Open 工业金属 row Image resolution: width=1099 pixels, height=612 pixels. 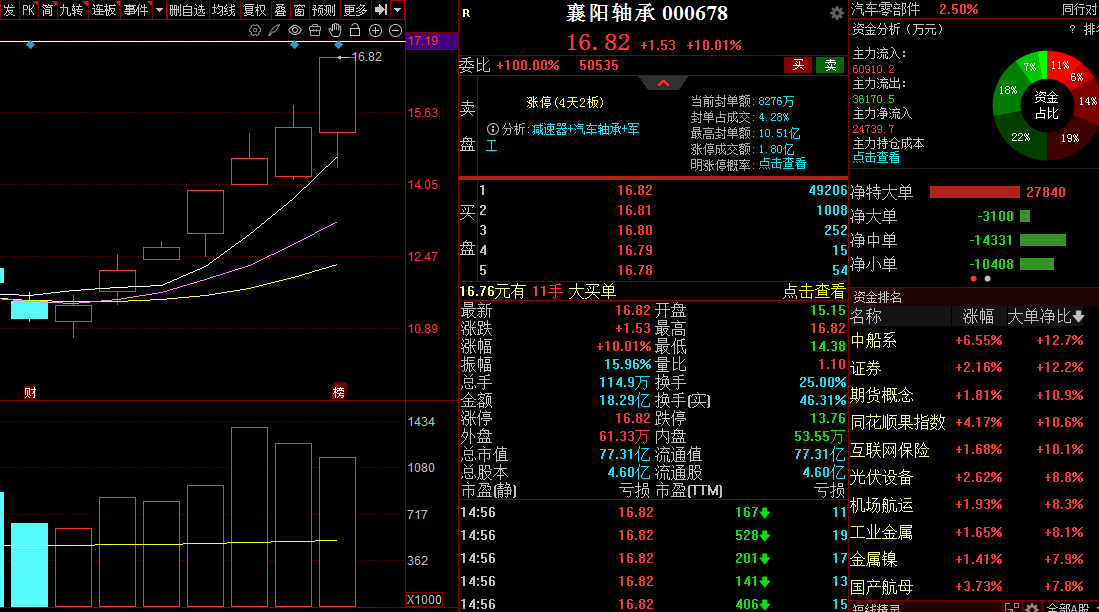coord(974,532)
